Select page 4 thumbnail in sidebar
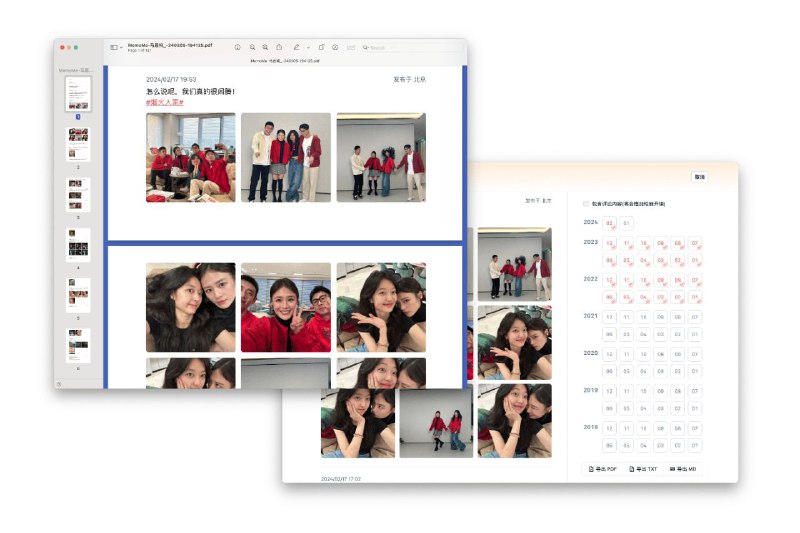The height and width of the screenshot is (533, 800). pos(78,245)
